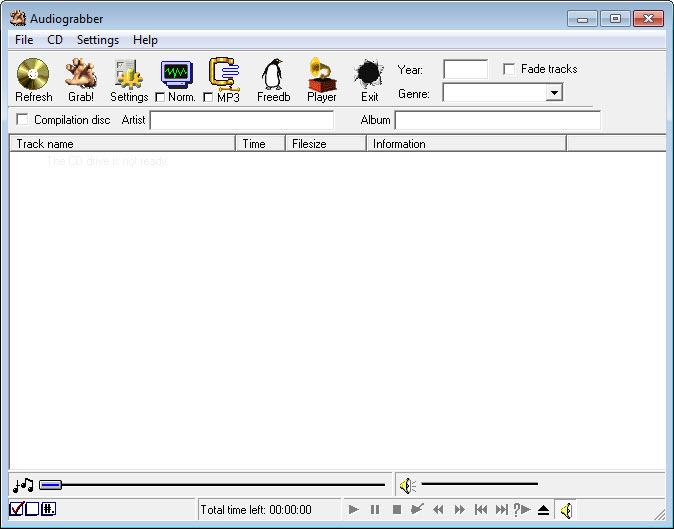Open the Settings menu
The height and width of the screenshot is (529, 674).
(x=98, y=40)
